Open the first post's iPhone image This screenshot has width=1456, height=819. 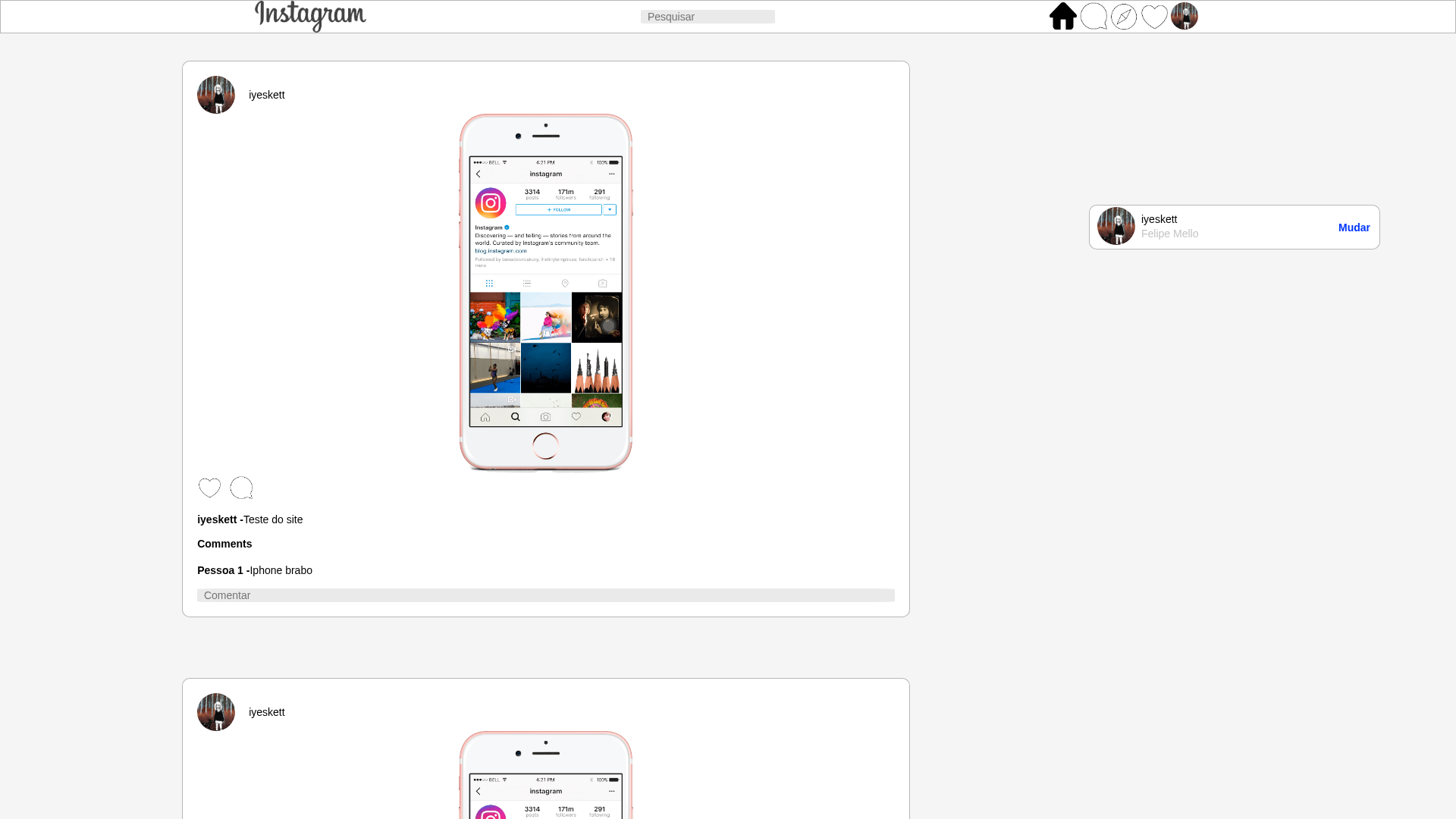546,293
